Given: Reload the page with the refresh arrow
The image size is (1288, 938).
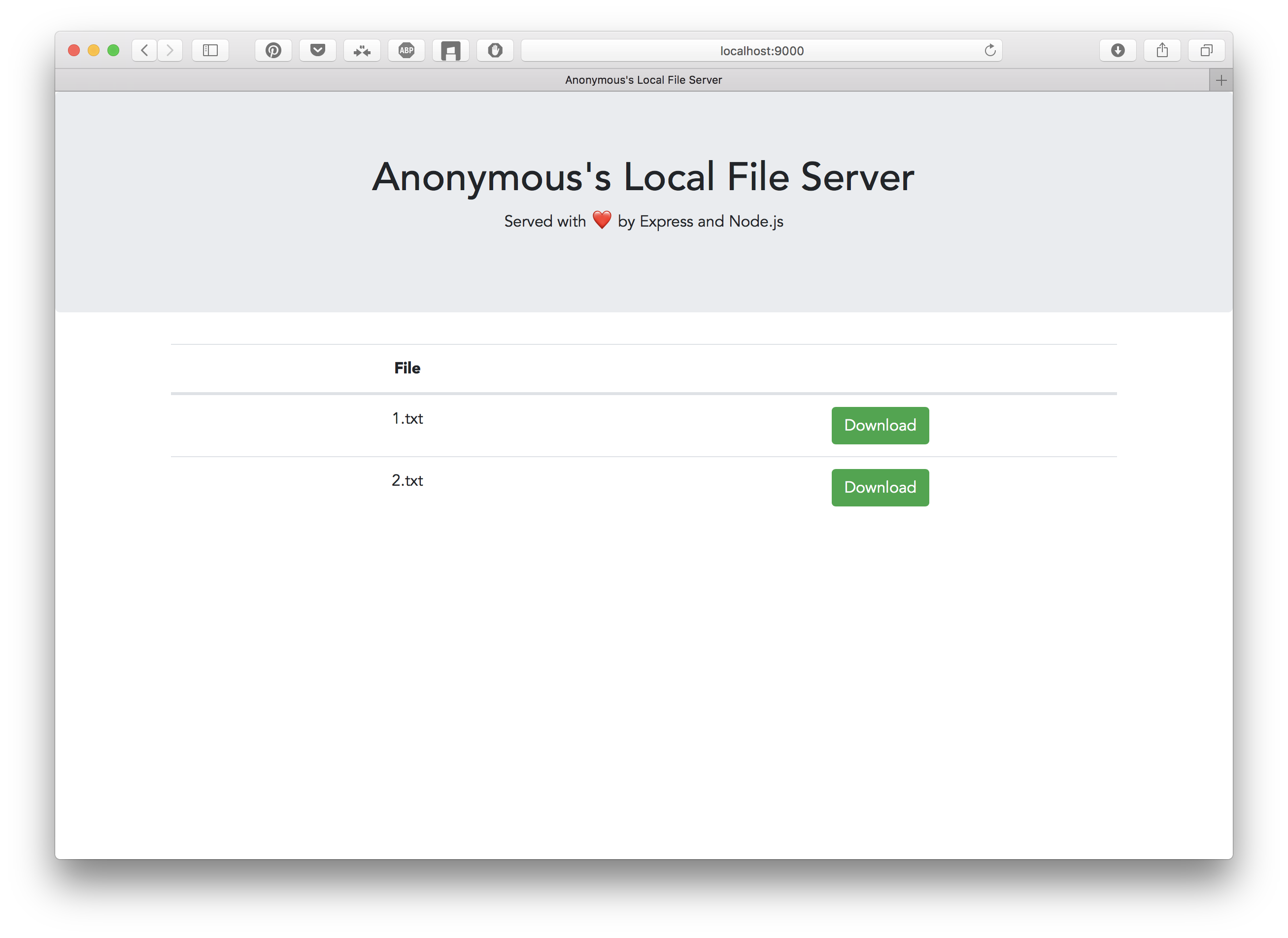Looking at the screenshot, I should (990, 51).
